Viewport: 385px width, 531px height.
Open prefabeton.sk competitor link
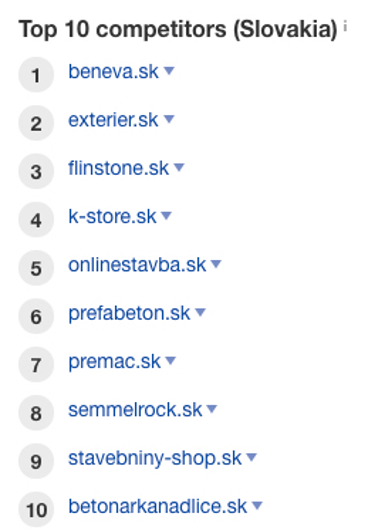129,313
